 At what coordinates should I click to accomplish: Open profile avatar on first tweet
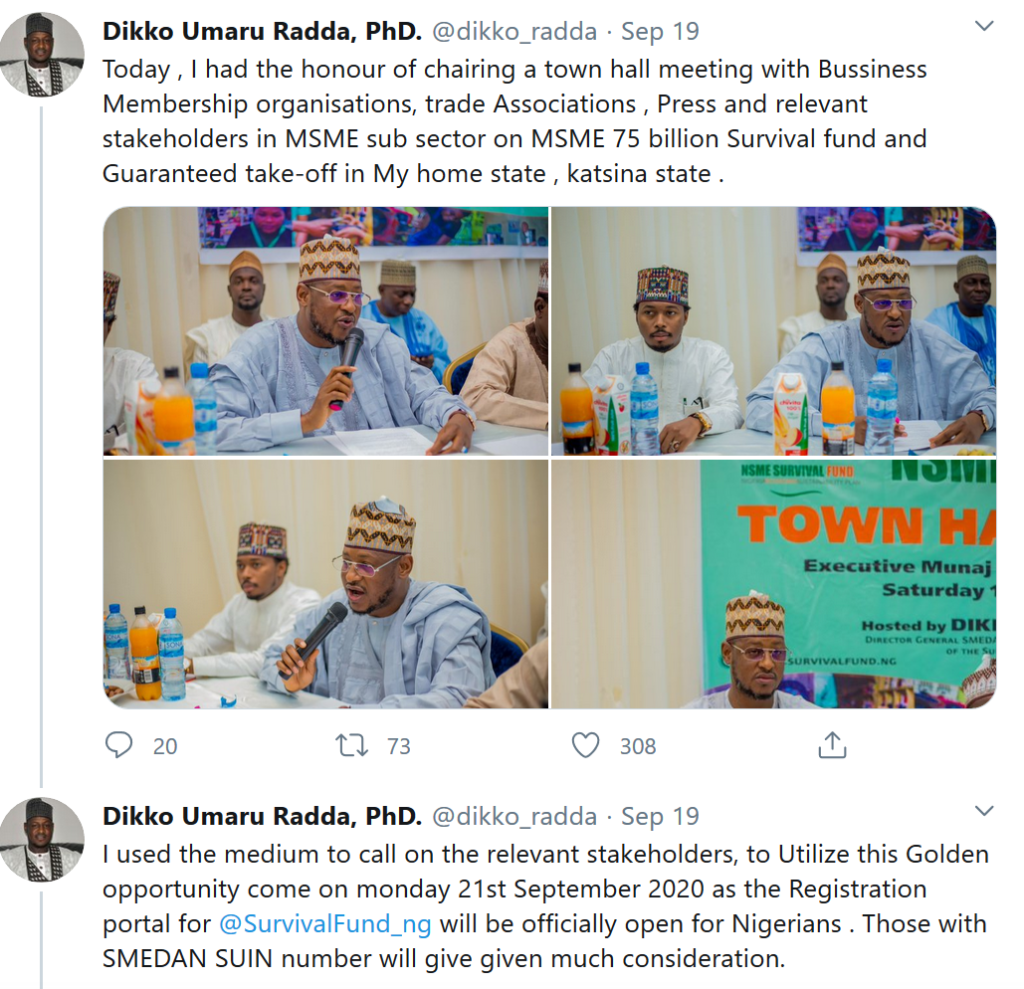coord(41,55)
